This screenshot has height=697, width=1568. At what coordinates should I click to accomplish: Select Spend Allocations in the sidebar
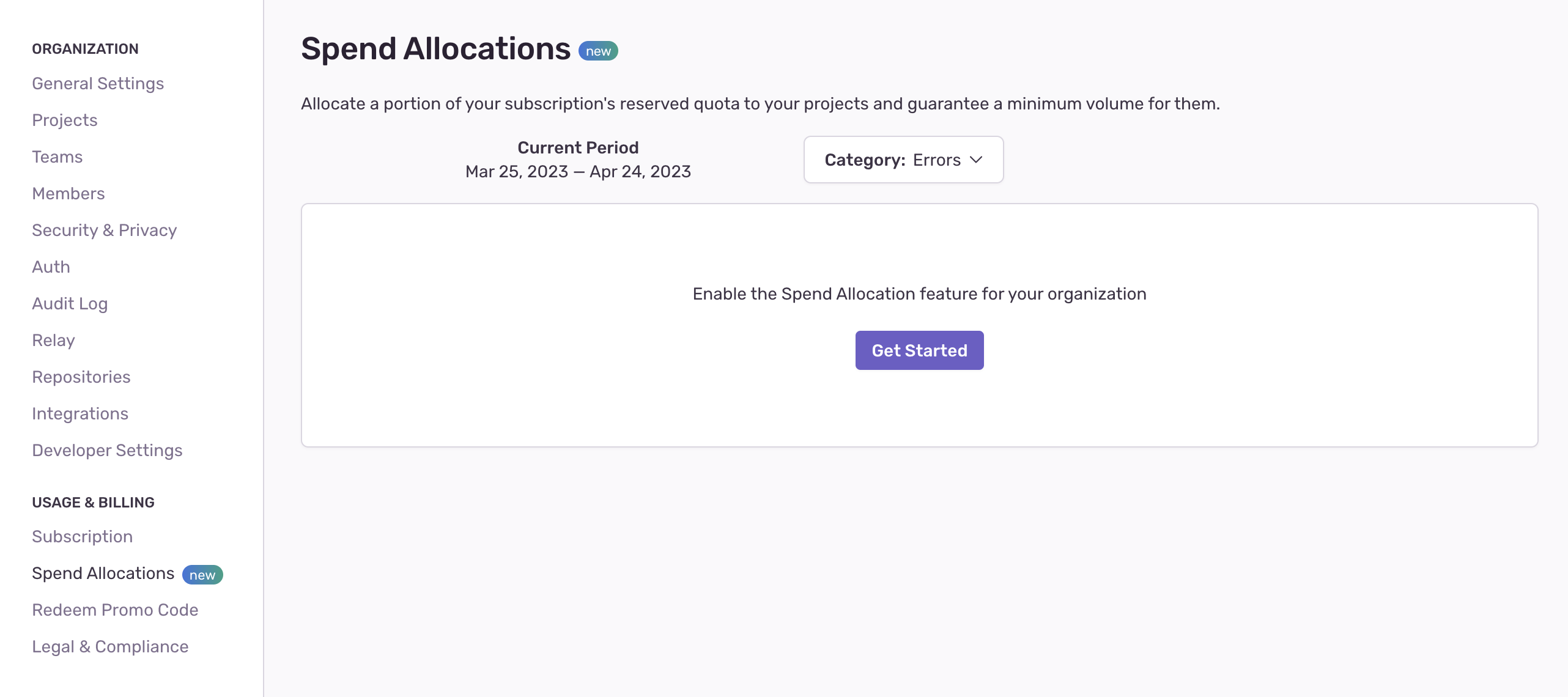click(x=103, y=573)
